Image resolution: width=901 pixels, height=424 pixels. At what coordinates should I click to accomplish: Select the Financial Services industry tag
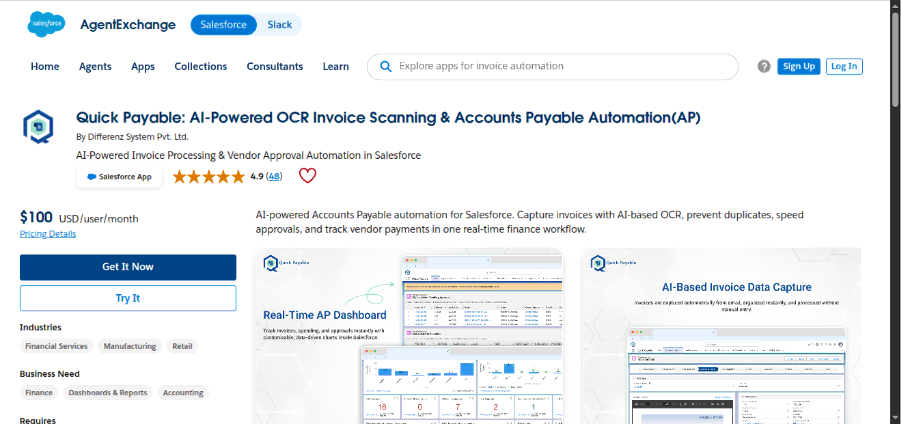[56, 346]
